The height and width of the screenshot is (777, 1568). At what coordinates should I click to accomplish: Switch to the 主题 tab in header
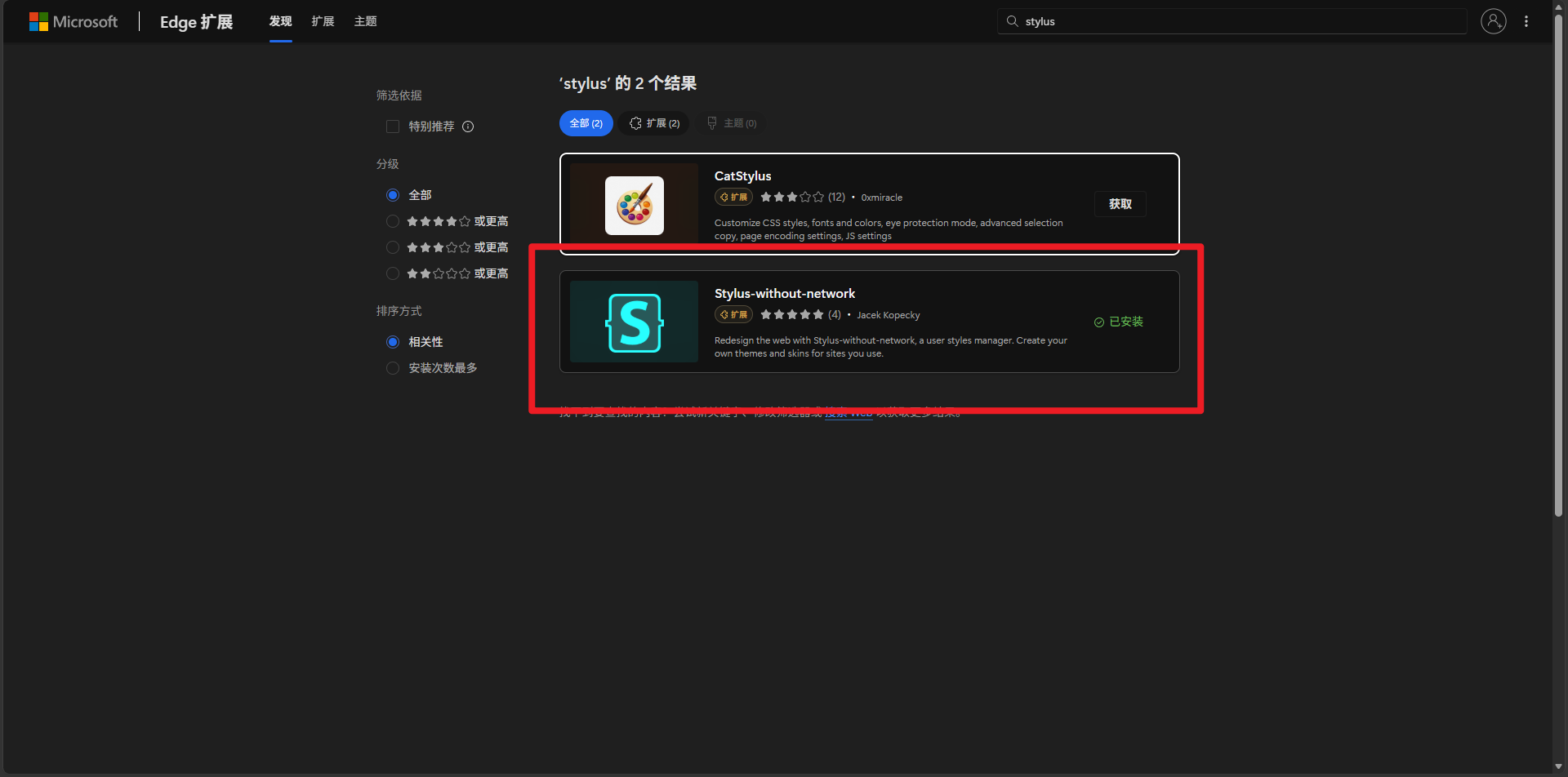[366, 21]
